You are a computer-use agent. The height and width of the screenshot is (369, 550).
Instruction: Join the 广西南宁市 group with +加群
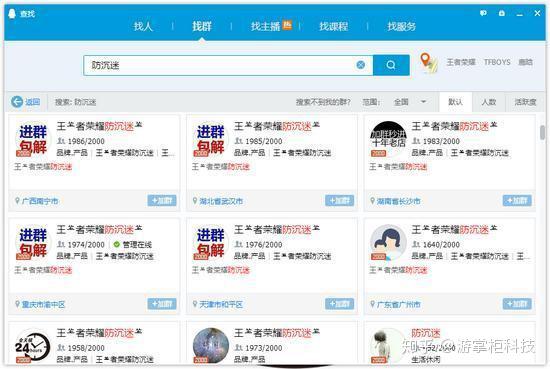[162, 201]
